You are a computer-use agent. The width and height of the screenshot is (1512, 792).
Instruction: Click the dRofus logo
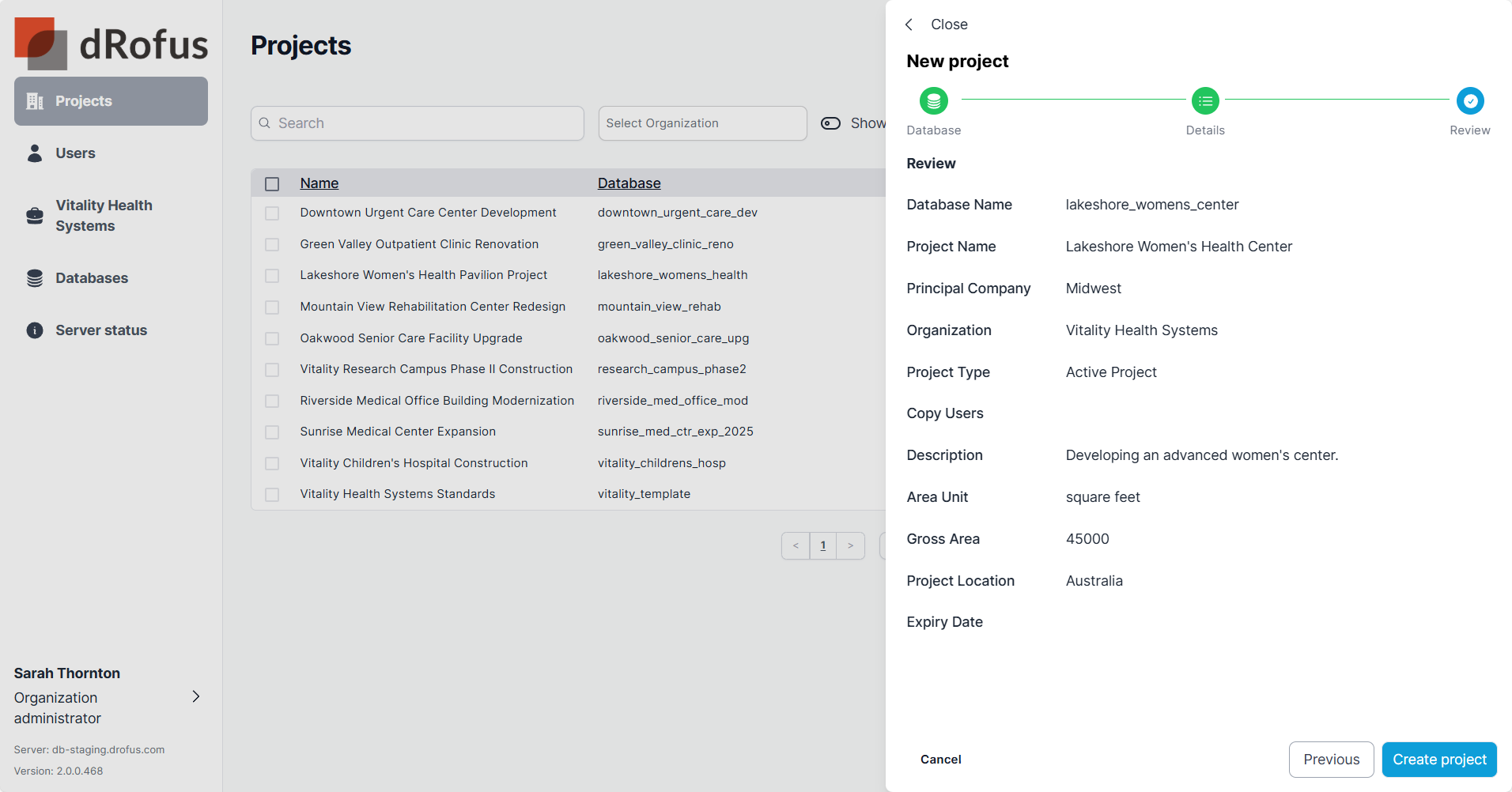click(x=111, y=43)
